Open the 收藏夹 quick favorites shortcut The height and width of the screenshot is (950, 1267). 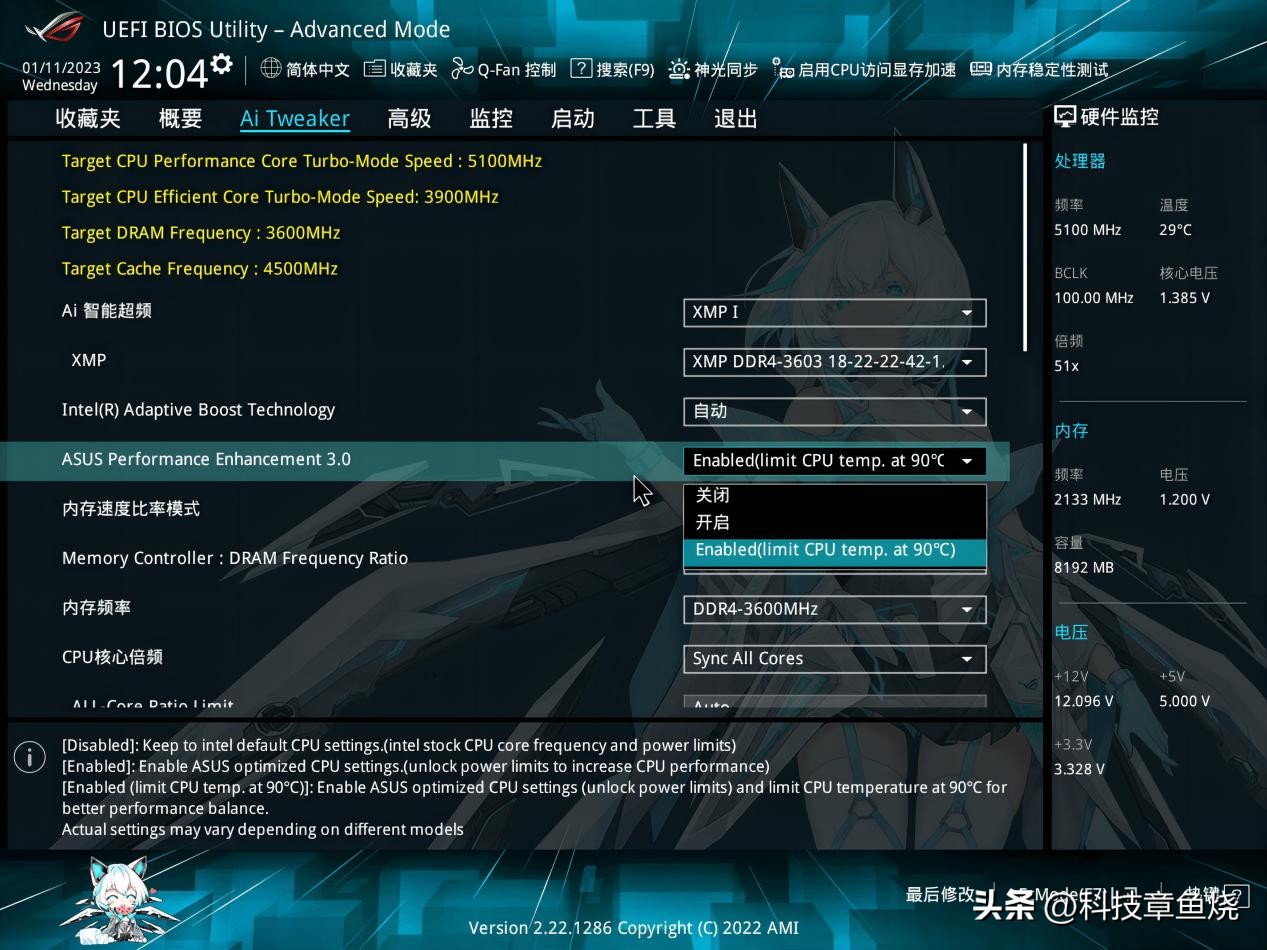pyautogui.click(x=400, y=69)
